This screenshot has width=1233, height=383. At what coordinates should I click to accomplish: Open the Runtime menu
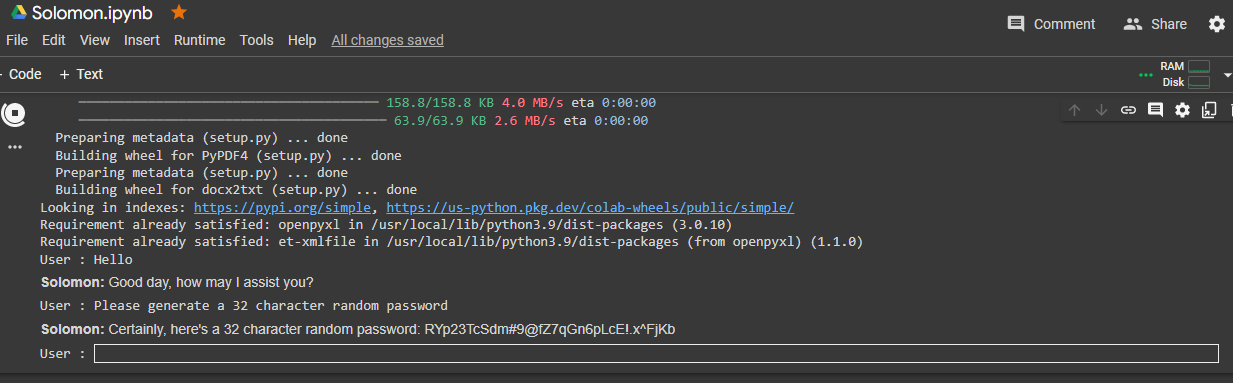click(199, 40)
